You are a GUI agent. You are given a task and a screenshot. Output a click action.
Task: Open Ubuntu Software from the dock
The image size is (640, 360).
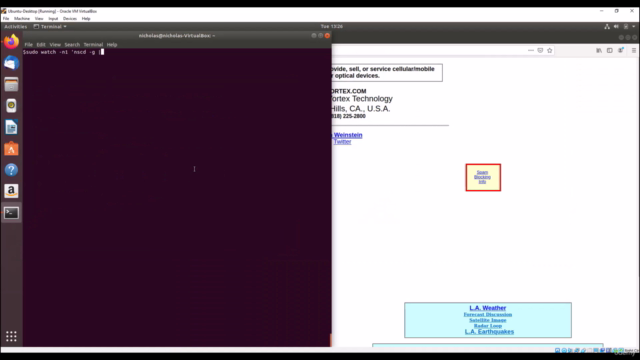pos(11,149)
